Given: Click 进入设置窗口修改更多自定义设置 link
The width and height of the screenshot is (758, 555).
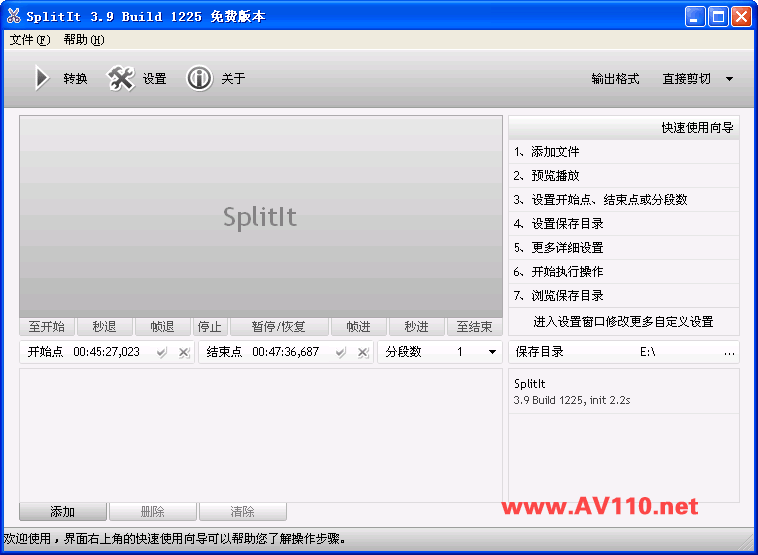Looking at the screenshot, I should [624, 321].
